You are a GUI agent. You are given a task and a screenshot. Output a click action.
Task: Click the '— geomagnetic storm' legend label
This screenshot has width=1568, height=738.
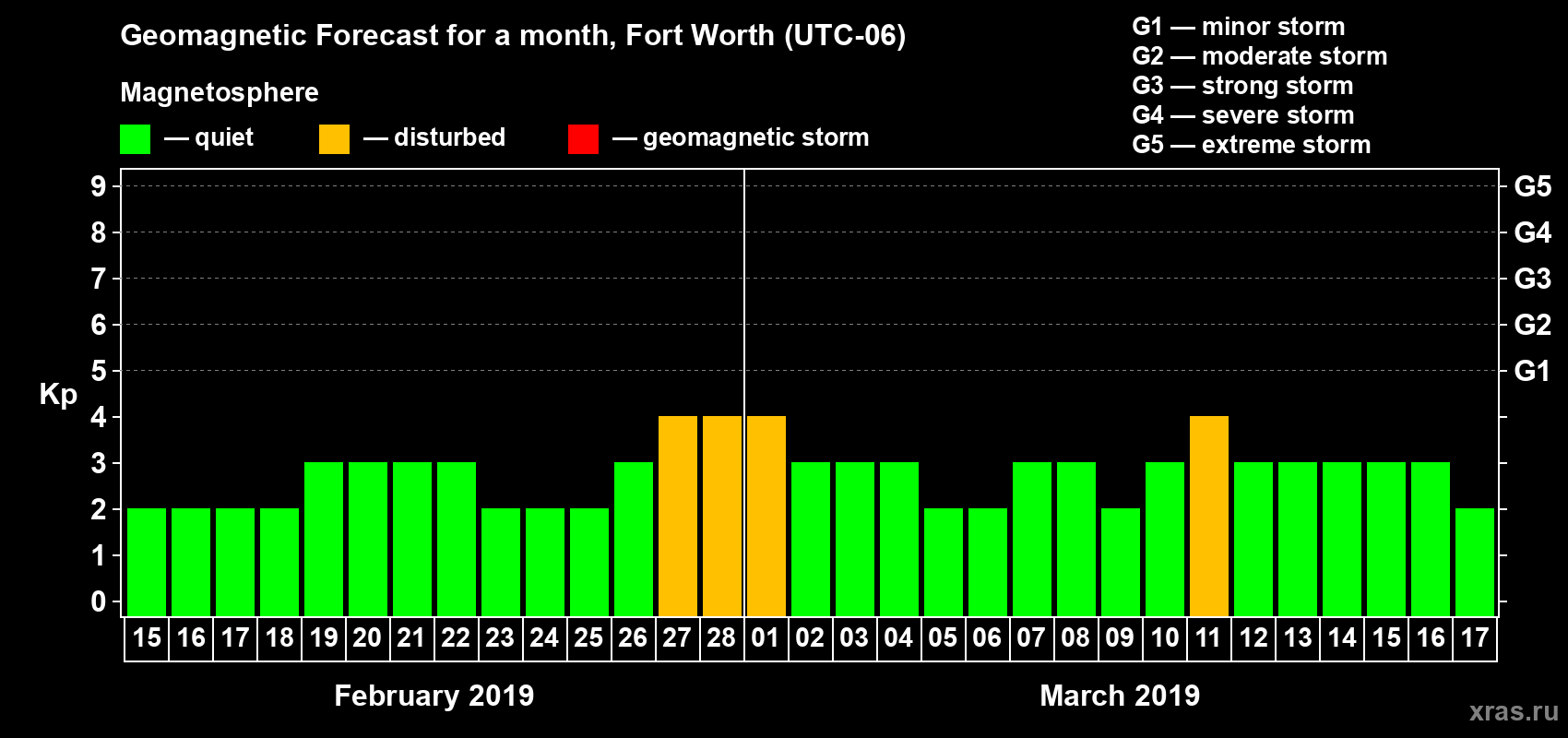(741, 138)
